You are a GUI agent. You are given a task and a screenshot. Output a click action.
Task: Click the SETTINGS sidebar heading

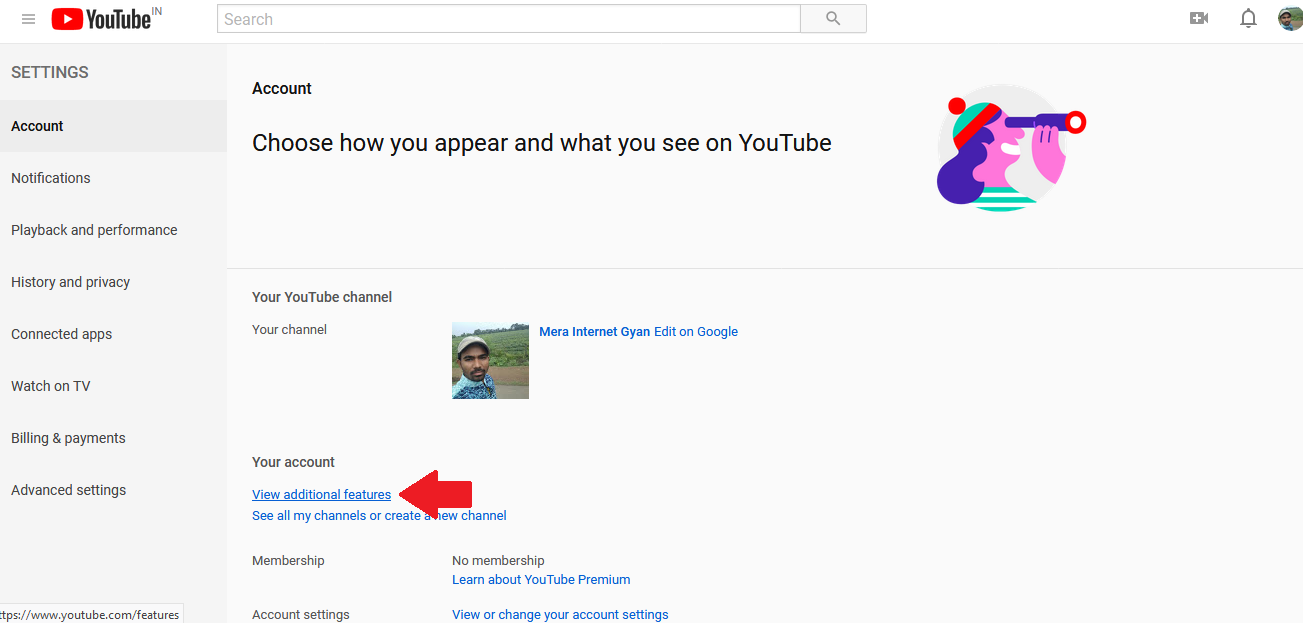tap(50, 72)
